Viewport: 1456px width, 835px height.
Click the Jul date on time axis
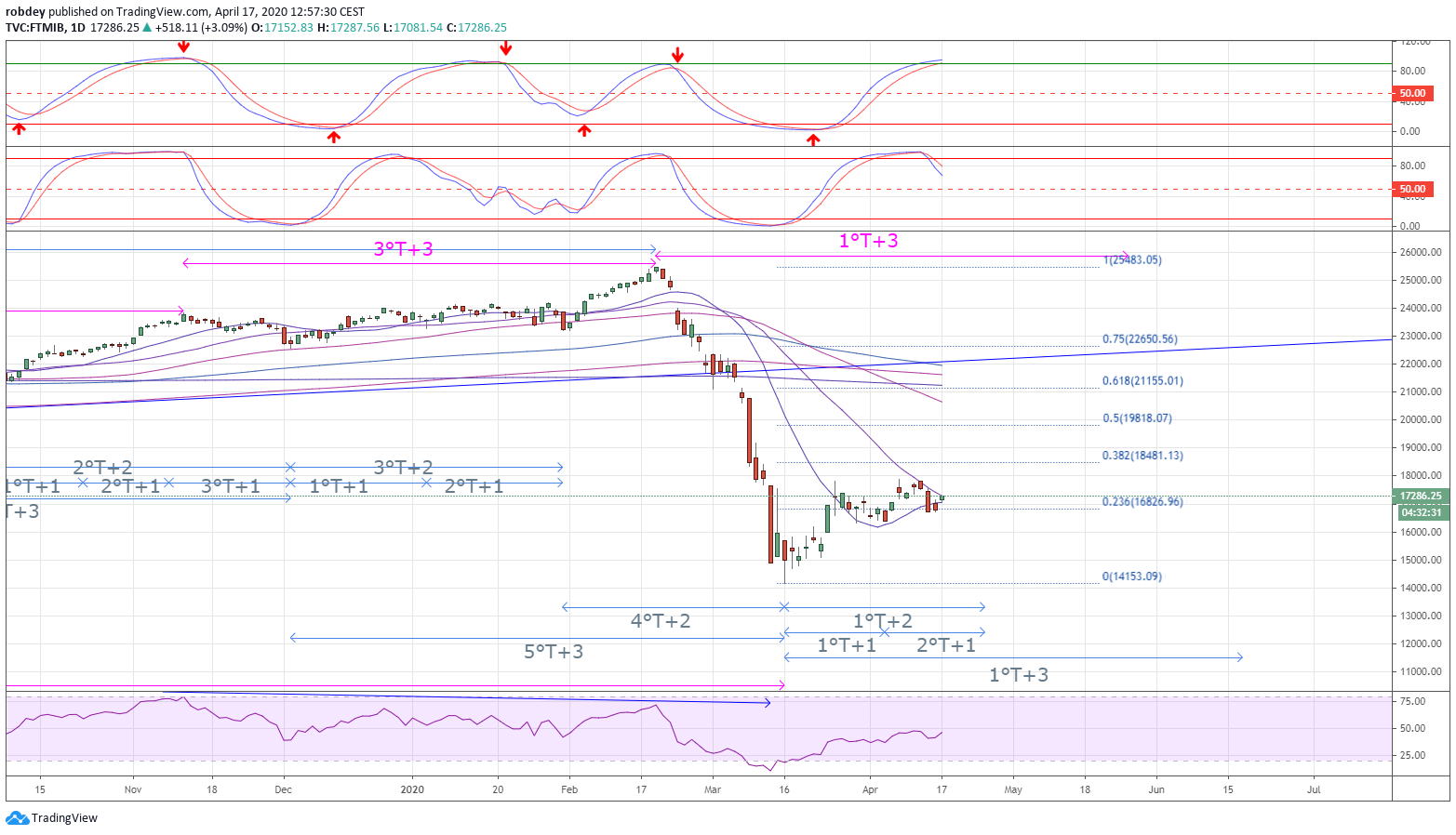(x=1314, y=789)
